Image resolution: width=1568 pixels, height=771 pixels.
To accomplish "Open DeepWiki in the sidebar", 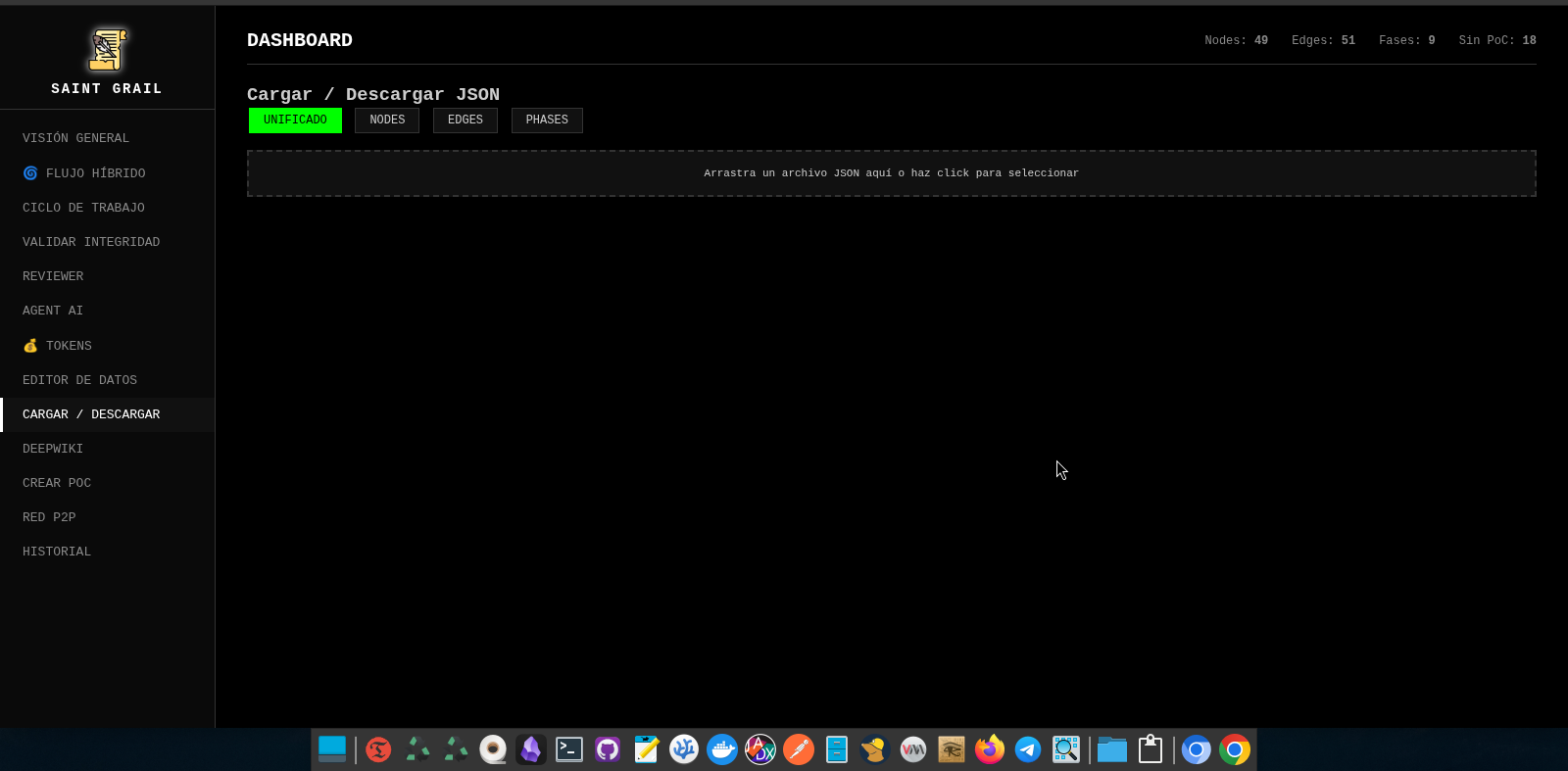I will tap(108, 449).
